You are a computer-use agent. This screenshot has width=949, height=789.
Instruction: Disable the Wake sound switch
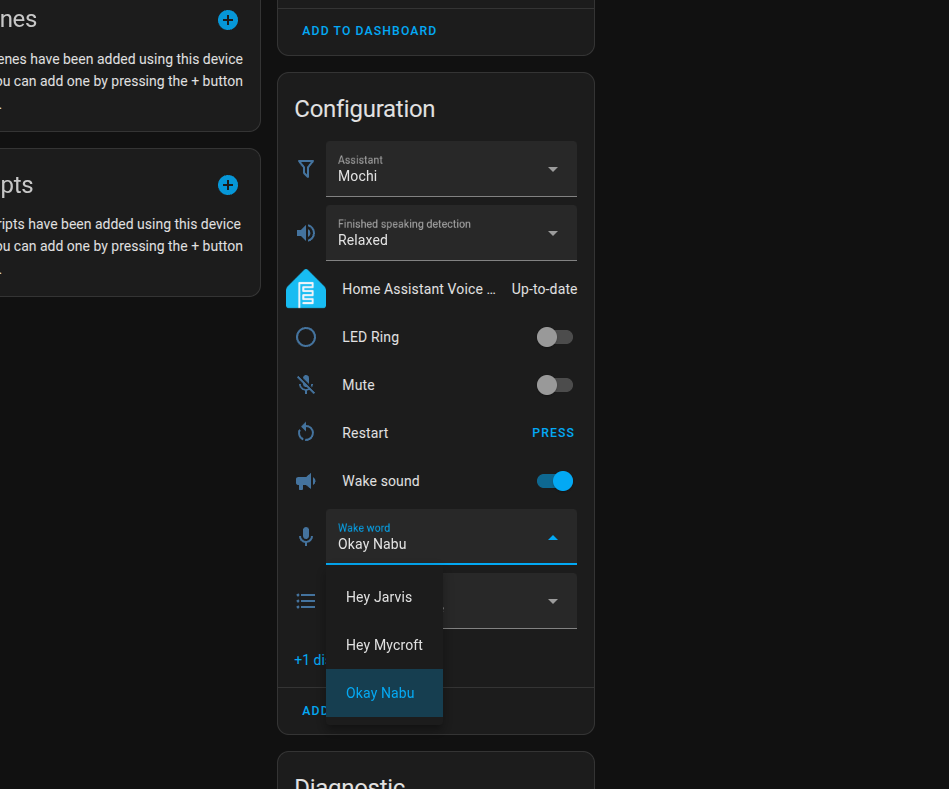pos(555,481)
